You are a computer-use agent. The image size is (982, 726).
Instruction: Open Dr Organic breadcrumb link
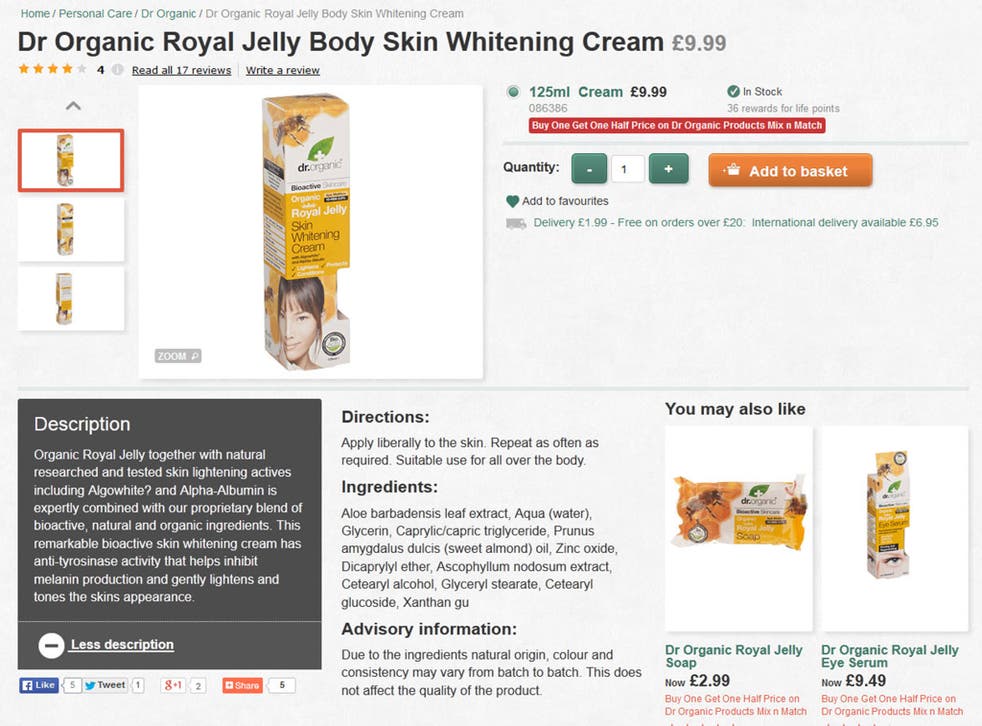[x=168, y=13]
